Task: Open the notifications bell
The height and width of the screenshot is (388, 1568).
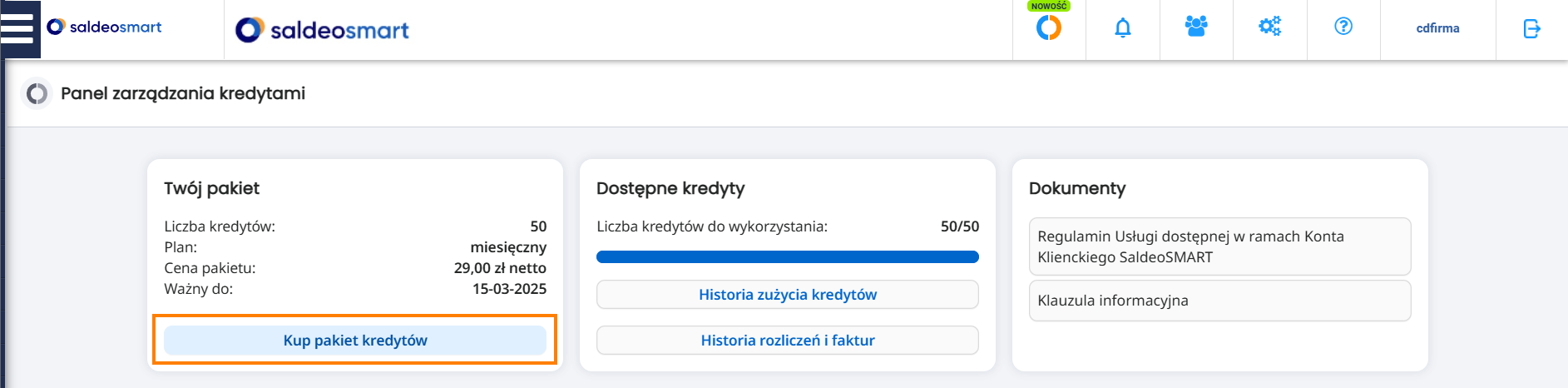Action: tap(1123, 28)
